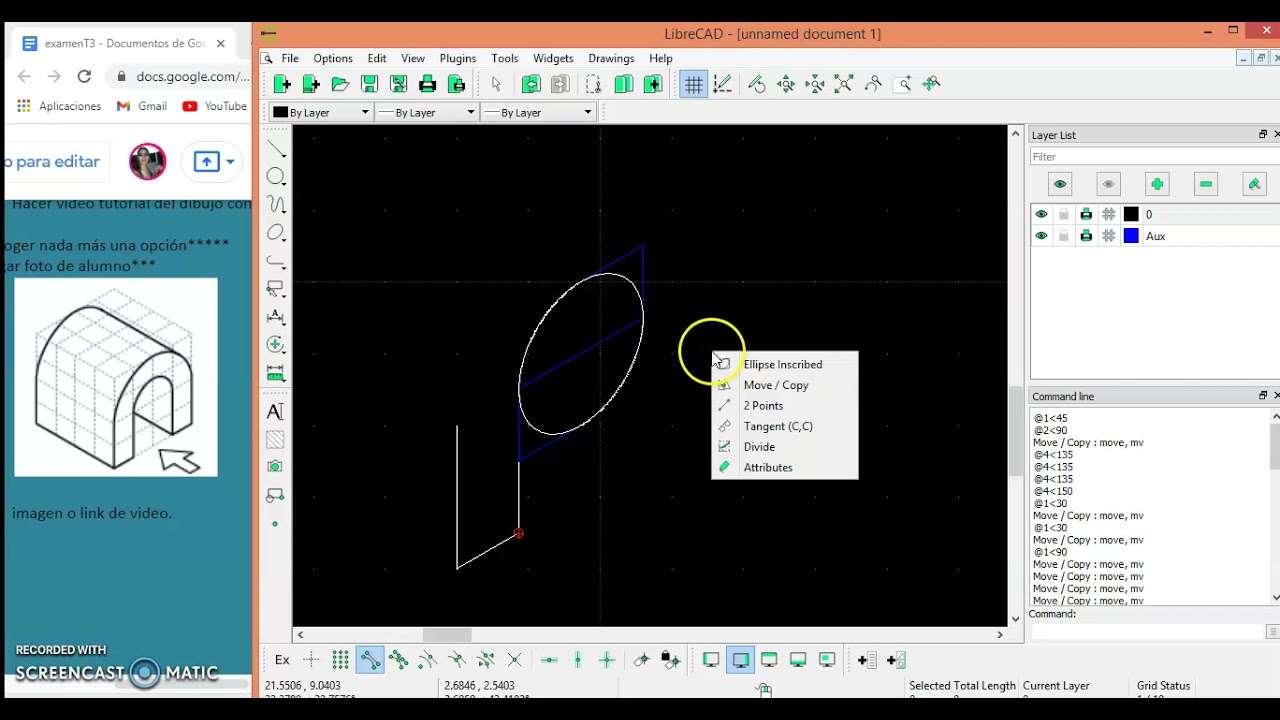Viewport: 1280px width, 720px height.
Task: Open the line width By Layer dropdown
Action: click(428, 113)
